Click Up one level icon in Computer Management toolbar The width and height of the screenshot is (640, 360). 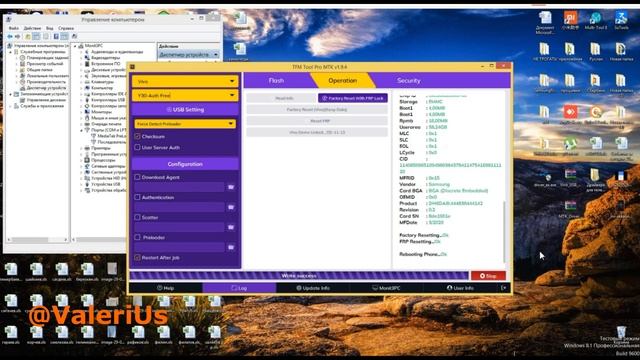tap(28, 37)
